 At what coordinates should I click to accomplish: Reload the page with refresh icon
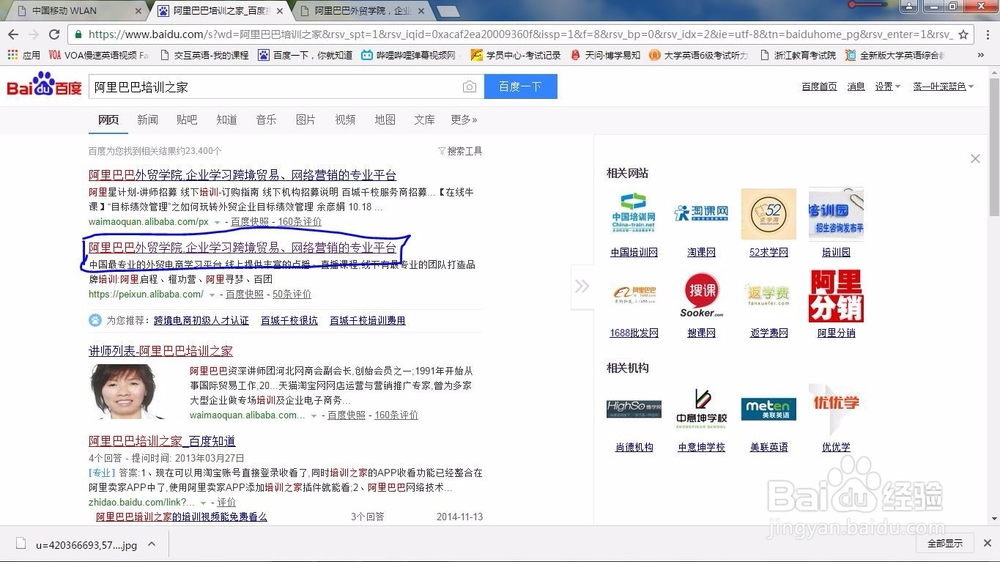54,34
